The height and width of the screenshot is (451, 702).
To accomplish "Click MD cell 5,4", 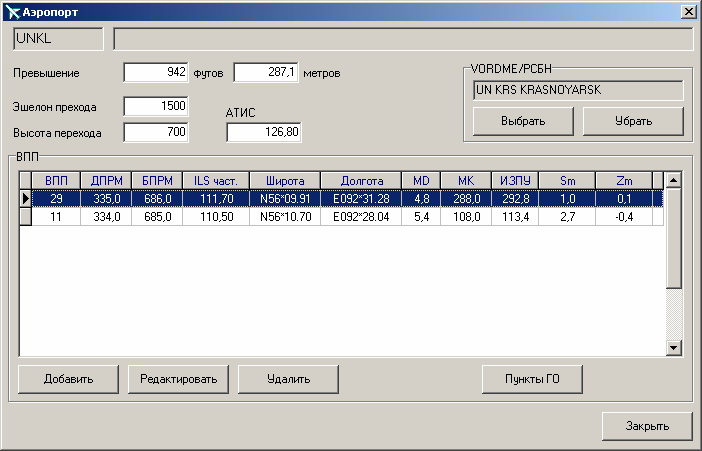I will click(421, 217).
